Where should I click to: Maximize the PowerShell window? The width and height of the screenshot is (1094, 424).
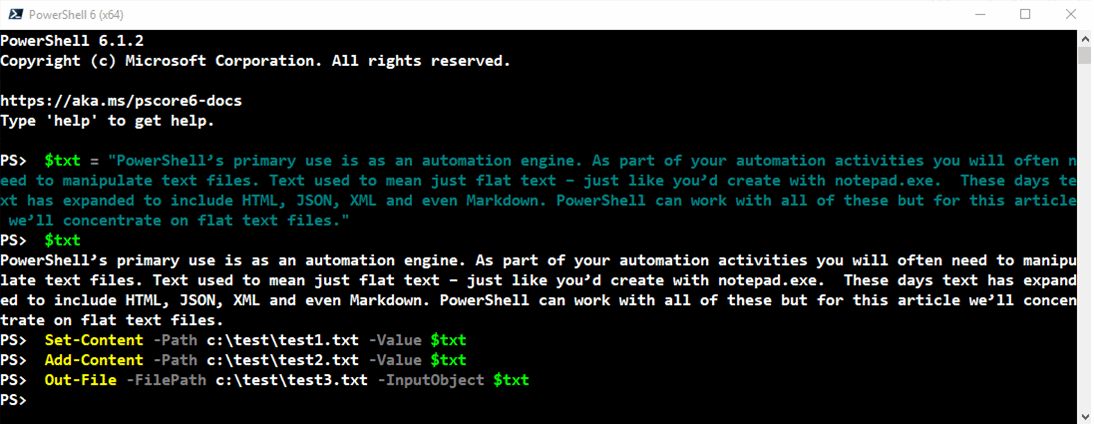click(1025, 14)
